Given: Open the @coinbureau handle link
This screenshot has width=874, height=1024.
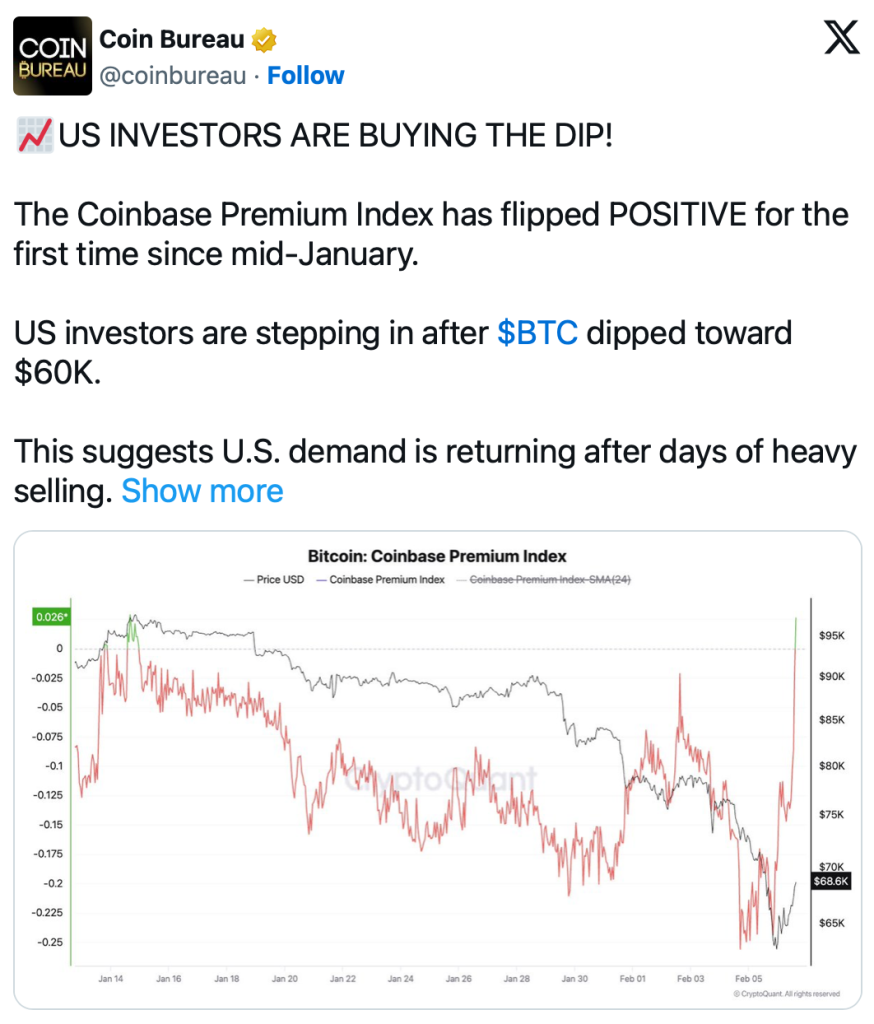Looking at the screenshot, I should tap(172, 76).
